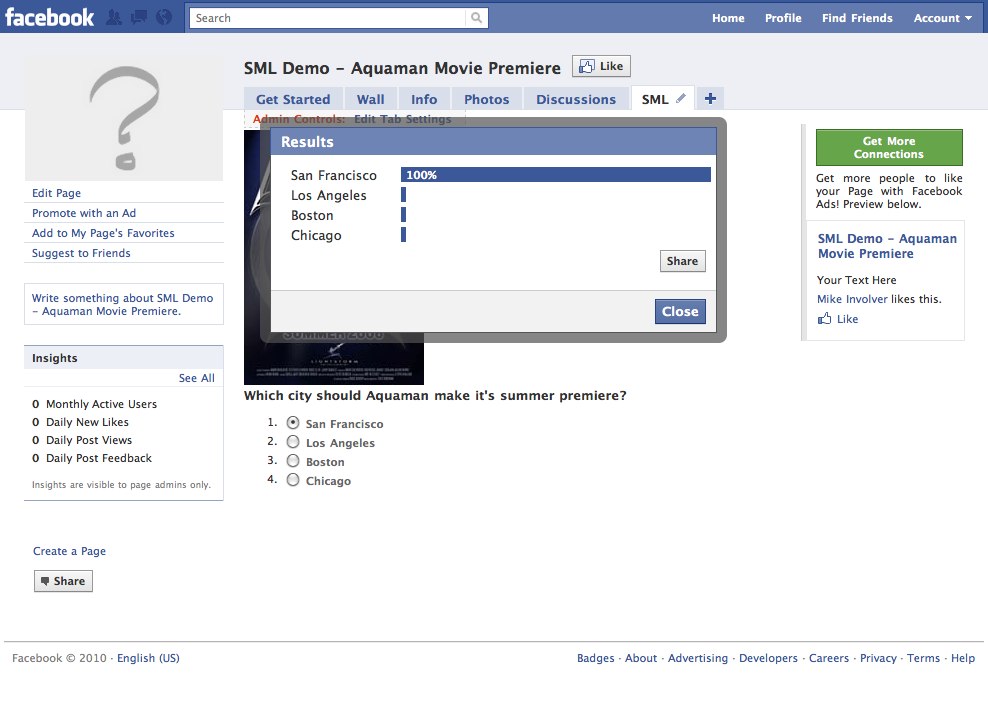Screen dimensions: 988x702
Task: Click the Edit Page link
Action: pos(57,193)
